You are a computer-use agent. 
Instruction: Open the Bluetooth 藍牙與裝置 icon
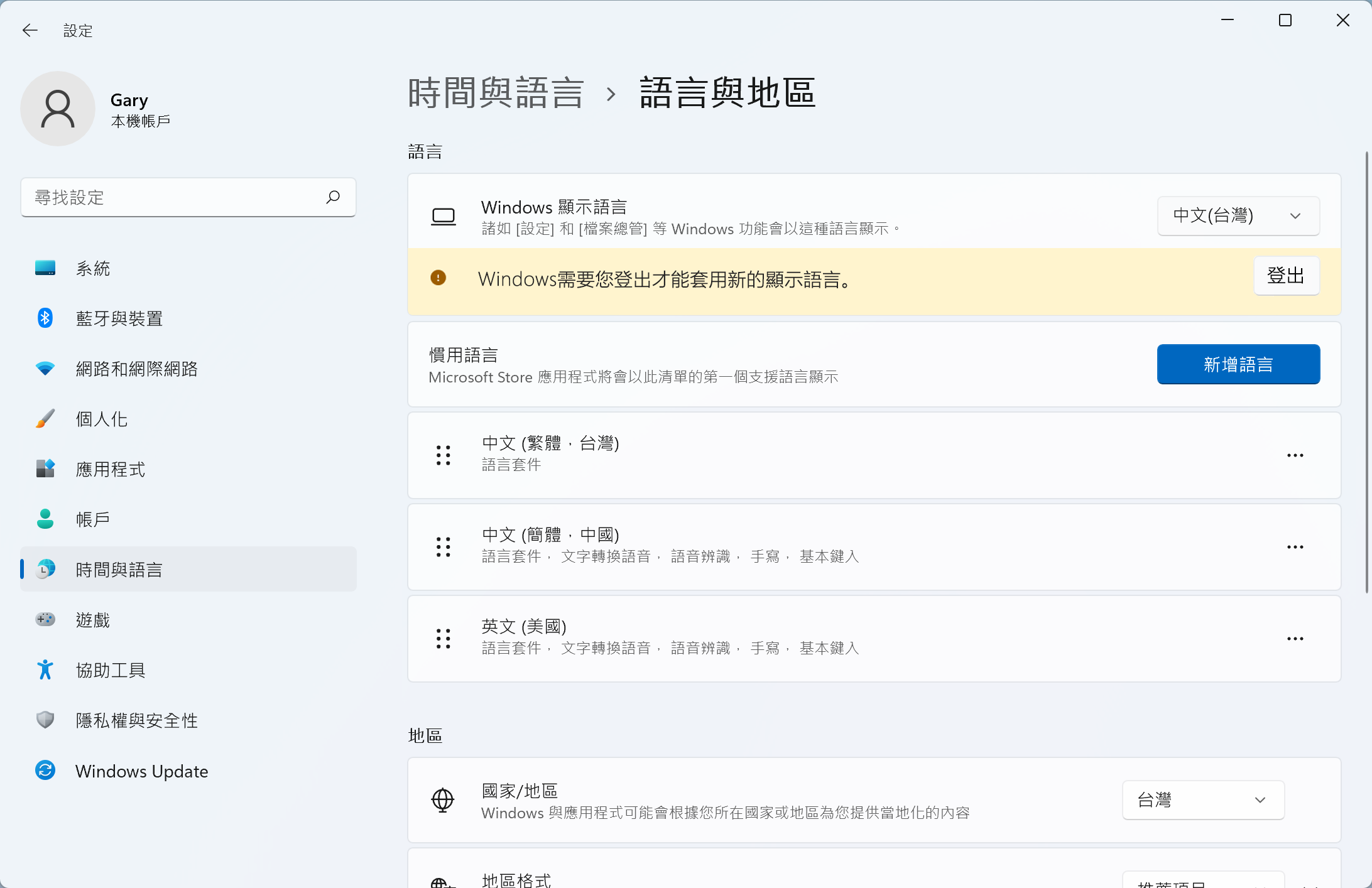[x=45, y=318]
